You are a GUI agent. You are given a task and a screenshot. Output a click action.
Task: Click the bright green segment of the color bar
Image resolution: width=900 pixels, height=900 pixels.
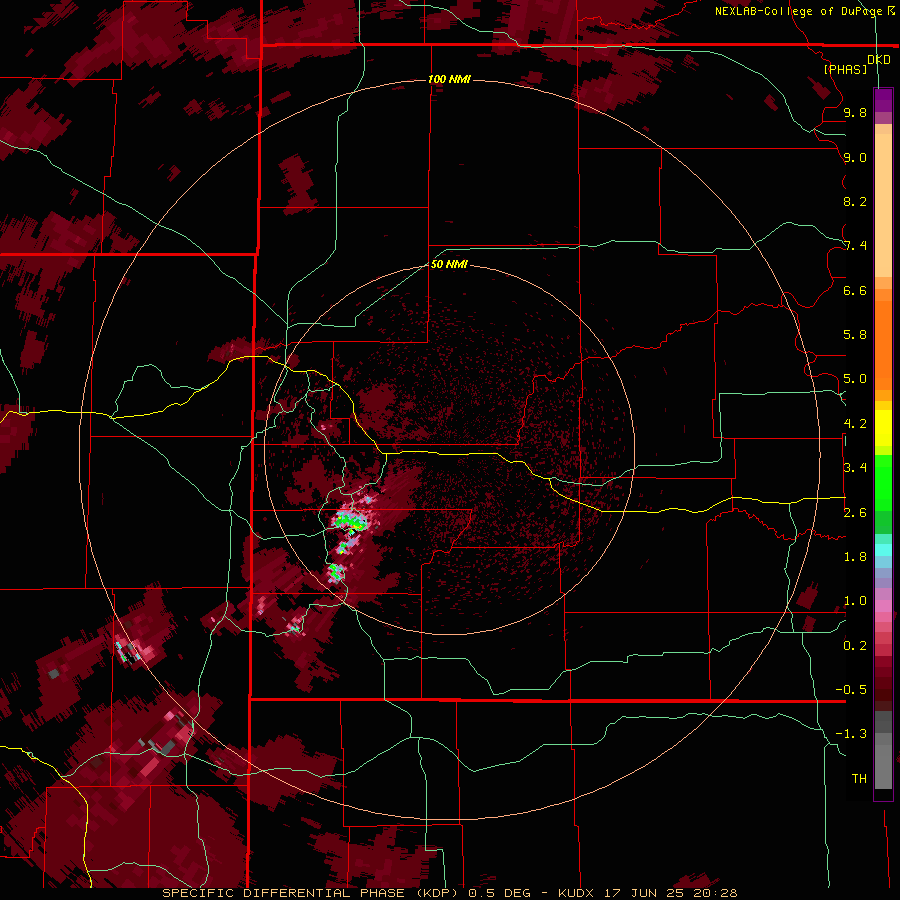click(883, 482)
